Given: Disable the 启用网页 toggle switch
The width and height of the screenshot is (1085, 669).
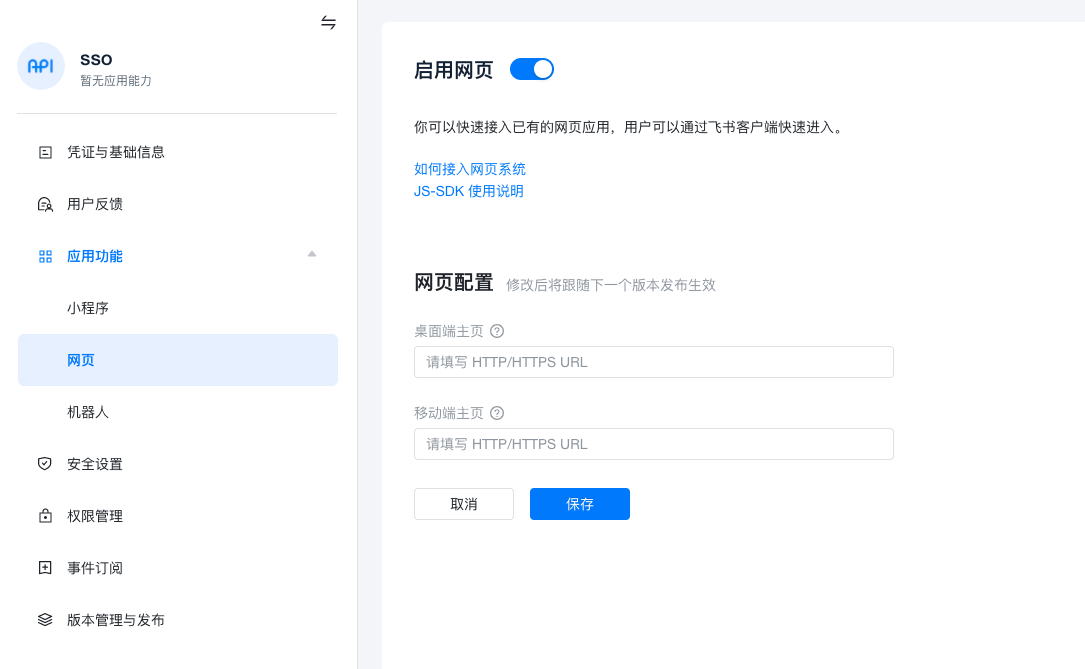Looking at the screenshot, I should point(532,69).
